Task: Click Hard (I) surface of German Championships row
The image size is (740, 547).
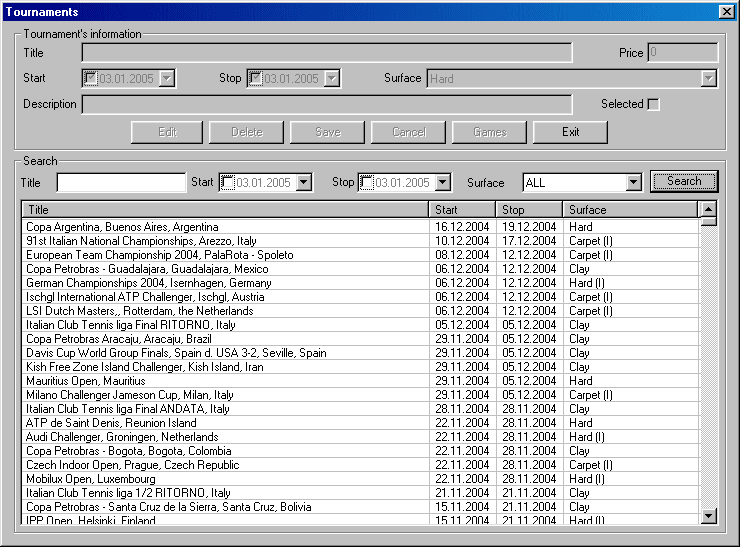Action: pos(587,283)
